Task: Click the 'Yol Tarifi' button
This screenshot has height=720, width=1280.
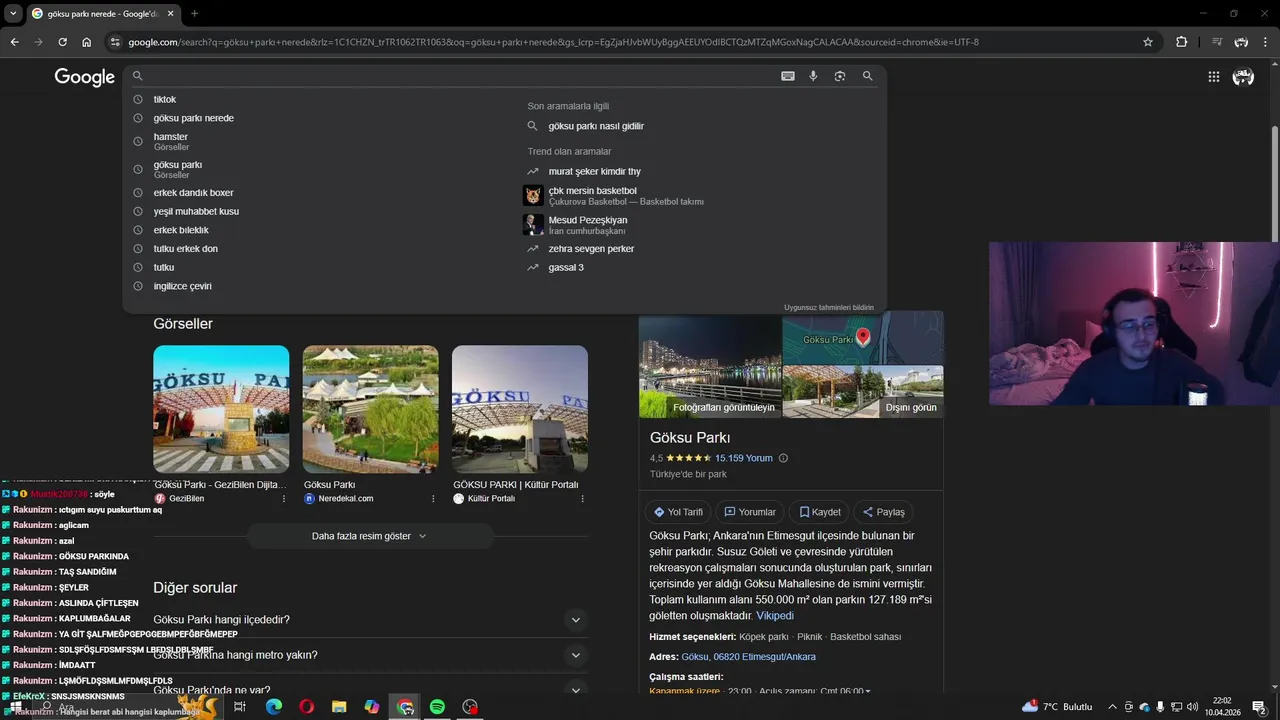Action: pos(679,512)
